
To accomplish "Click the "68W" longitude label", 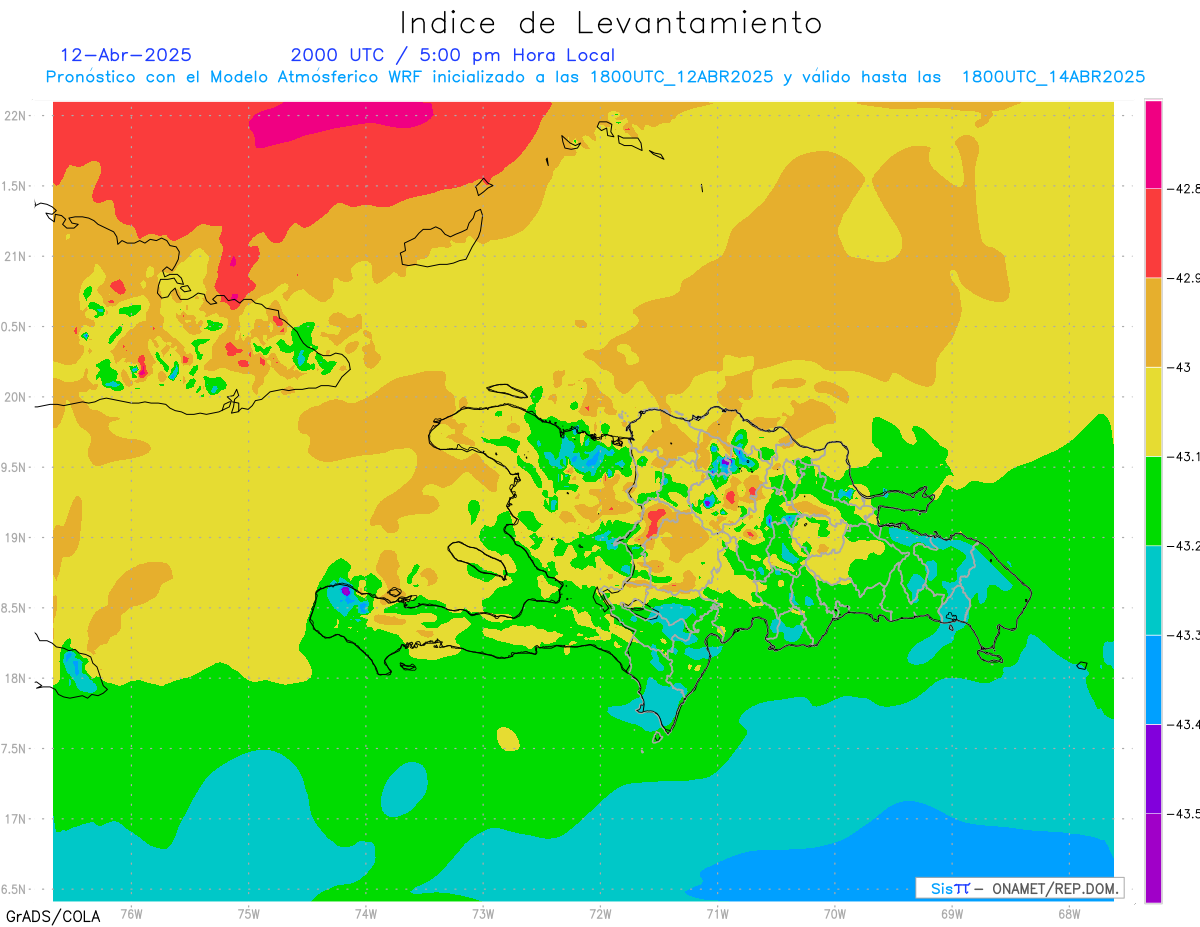I will point(1069,914).
